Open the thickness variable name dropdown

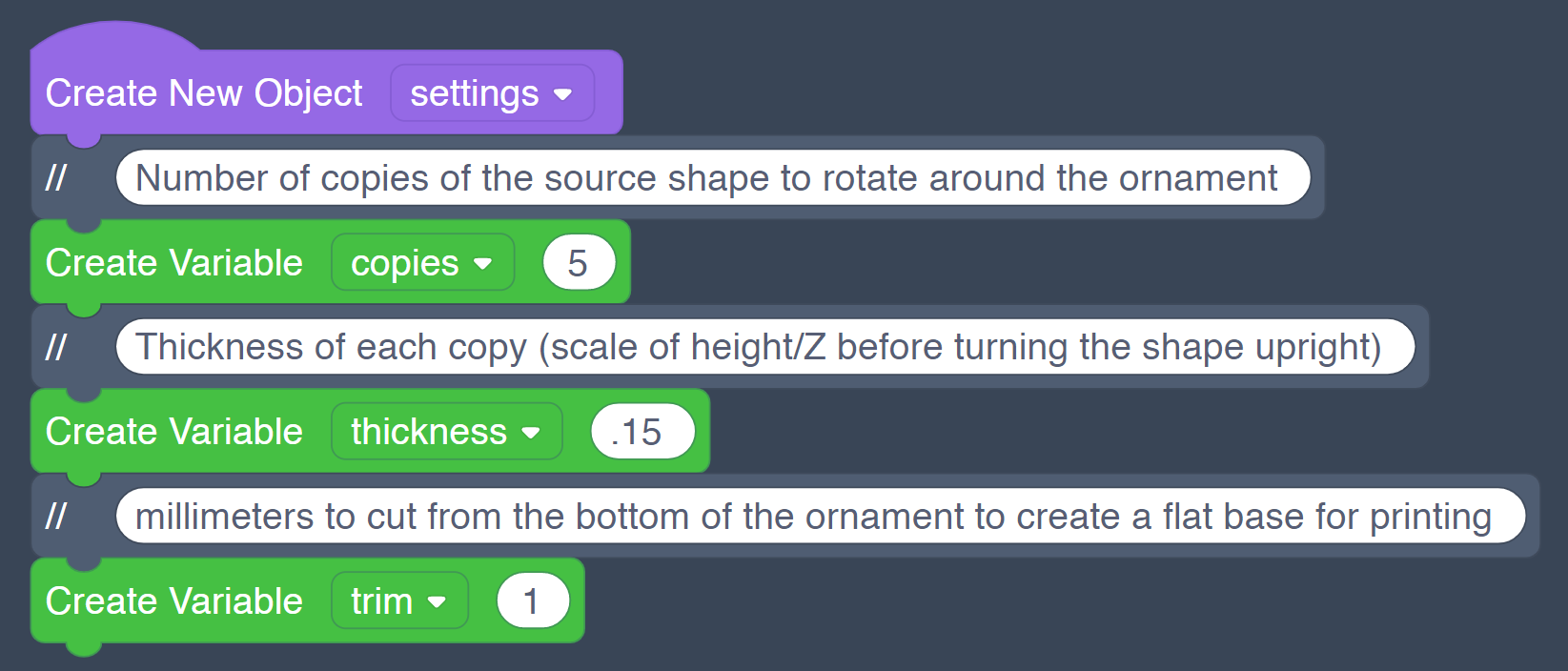(446, 431)
